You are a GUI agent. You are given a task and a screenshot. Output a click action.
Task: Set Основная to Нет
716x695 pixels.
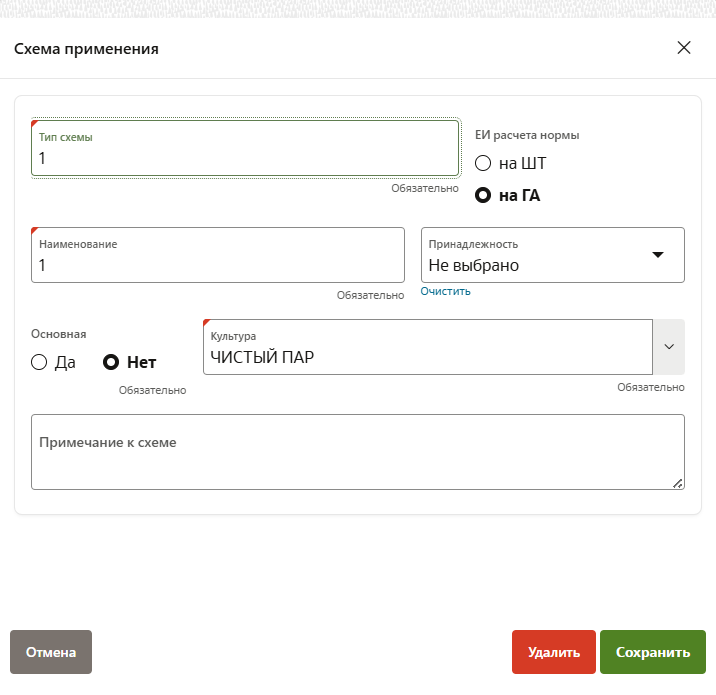[112, 363]
